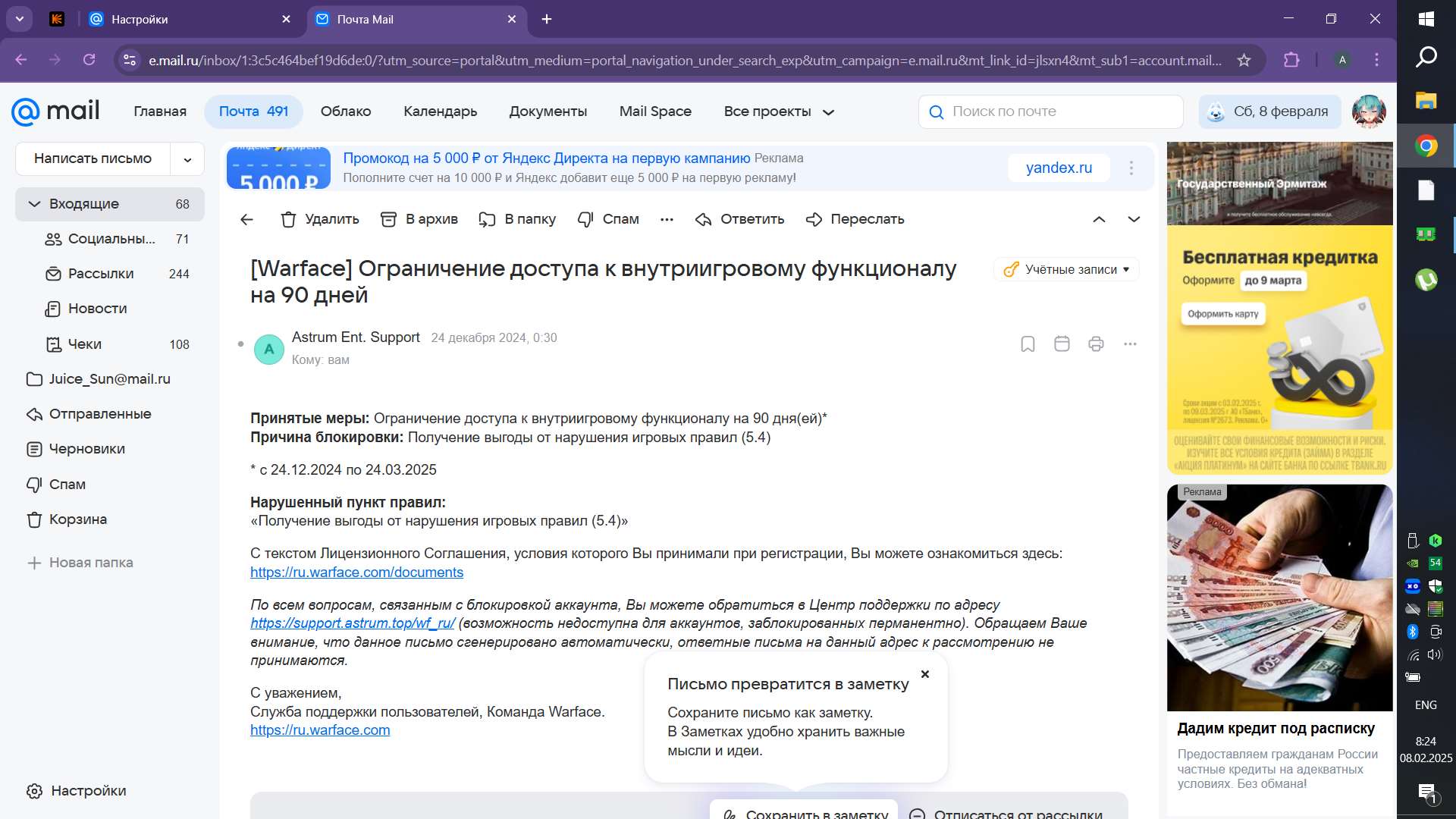Mark the email as Спам in toolbar
This screenshot has height=819, width=1456.
pos(608,219)
